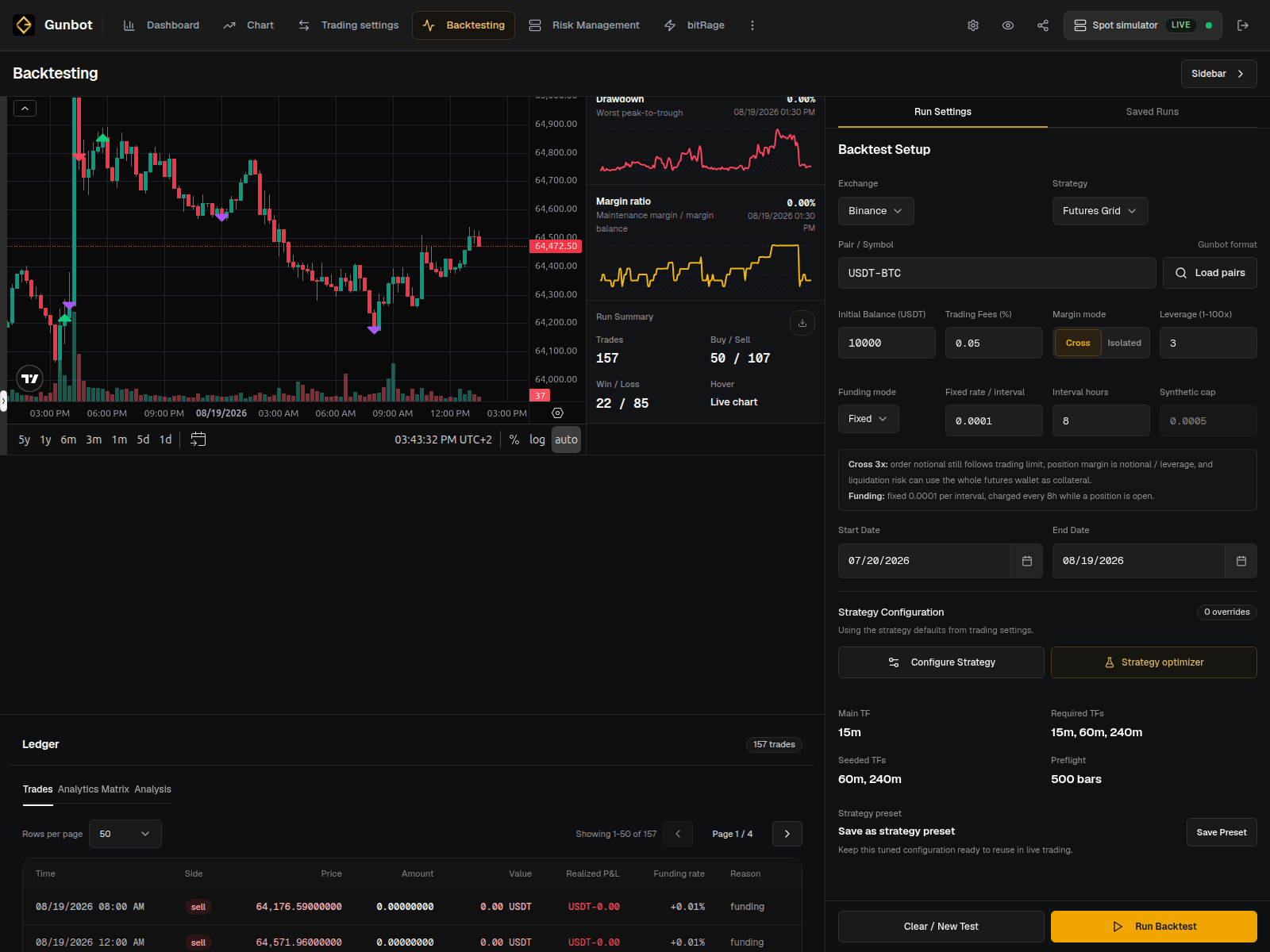
Task: Open the three-dot overflow menu
Action: pos(752,25)
